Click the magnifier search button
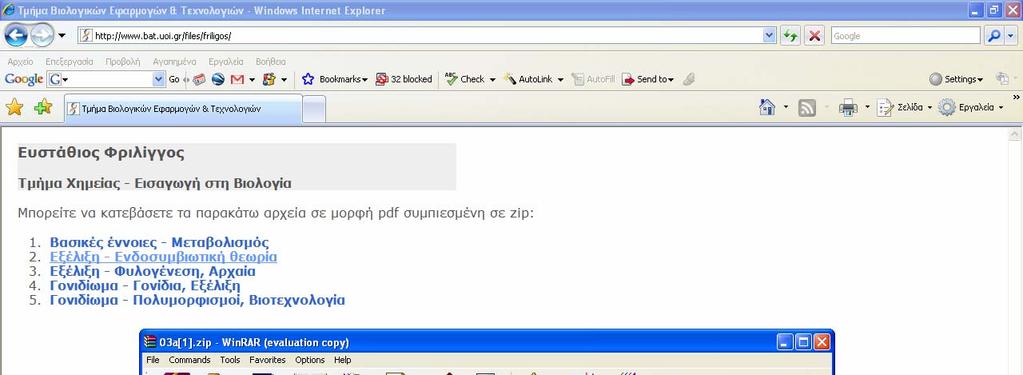This screenshot has height=375, width=1023. [994, 36]
